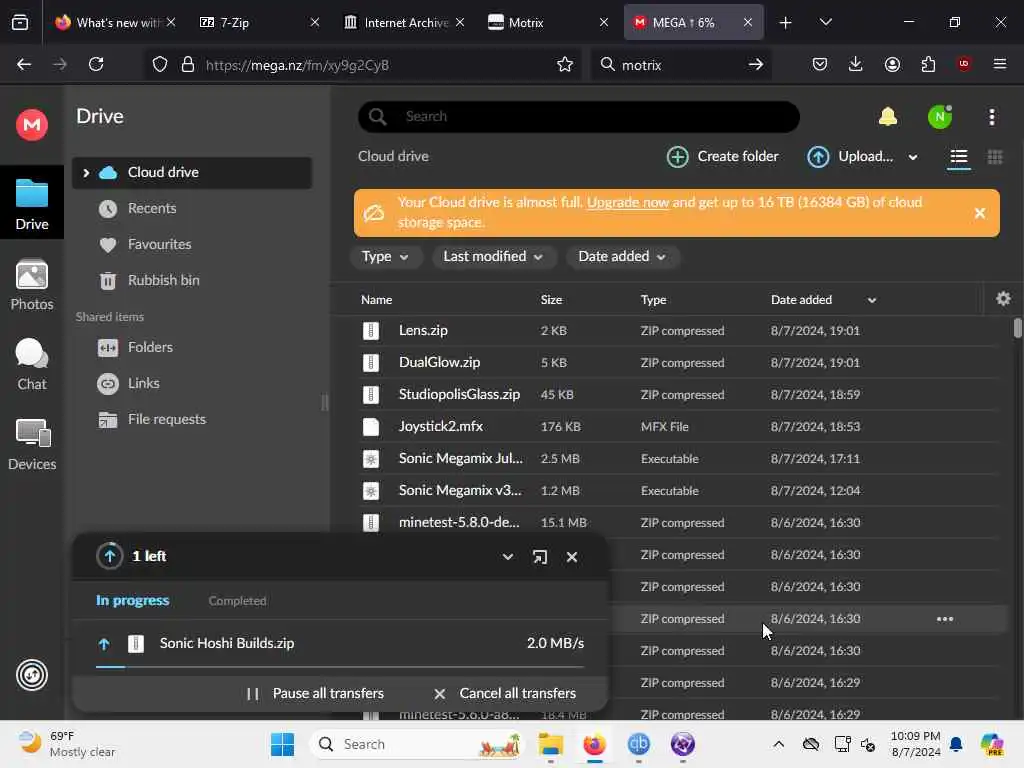Open the Rubbish bin
This screenshot has height=768, width=1024.
pyautogui.click(x=163, y=280)
